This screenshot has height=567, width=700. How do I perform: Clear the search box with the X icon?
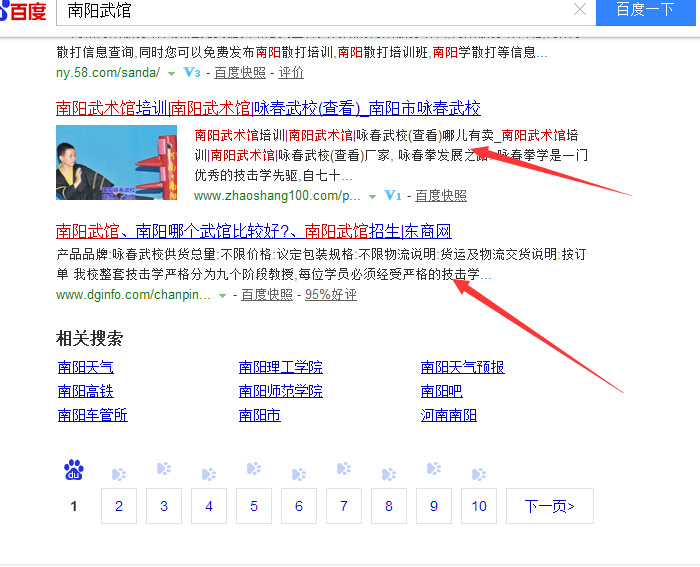pyautogui.click(x=580, y=10)
